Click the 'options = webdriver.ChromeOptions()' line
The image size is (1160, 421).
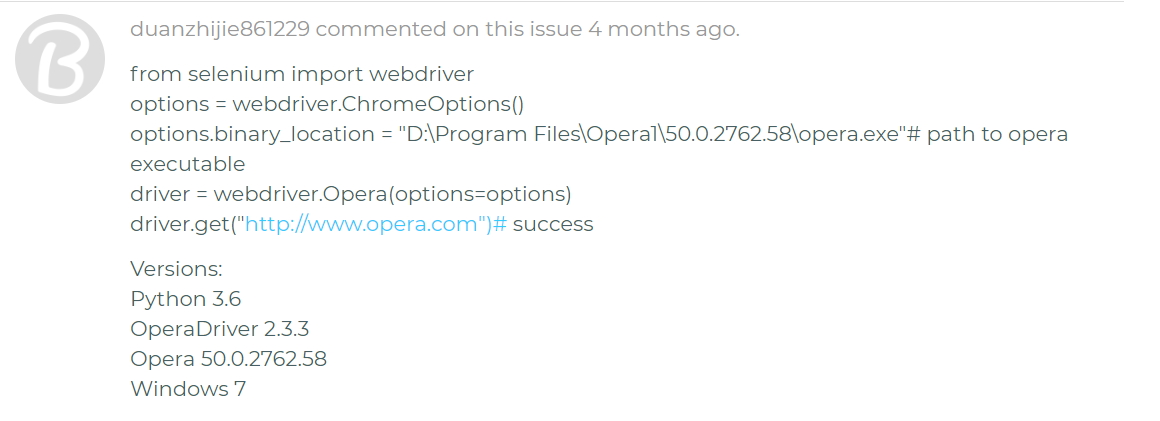pos(327,104)
